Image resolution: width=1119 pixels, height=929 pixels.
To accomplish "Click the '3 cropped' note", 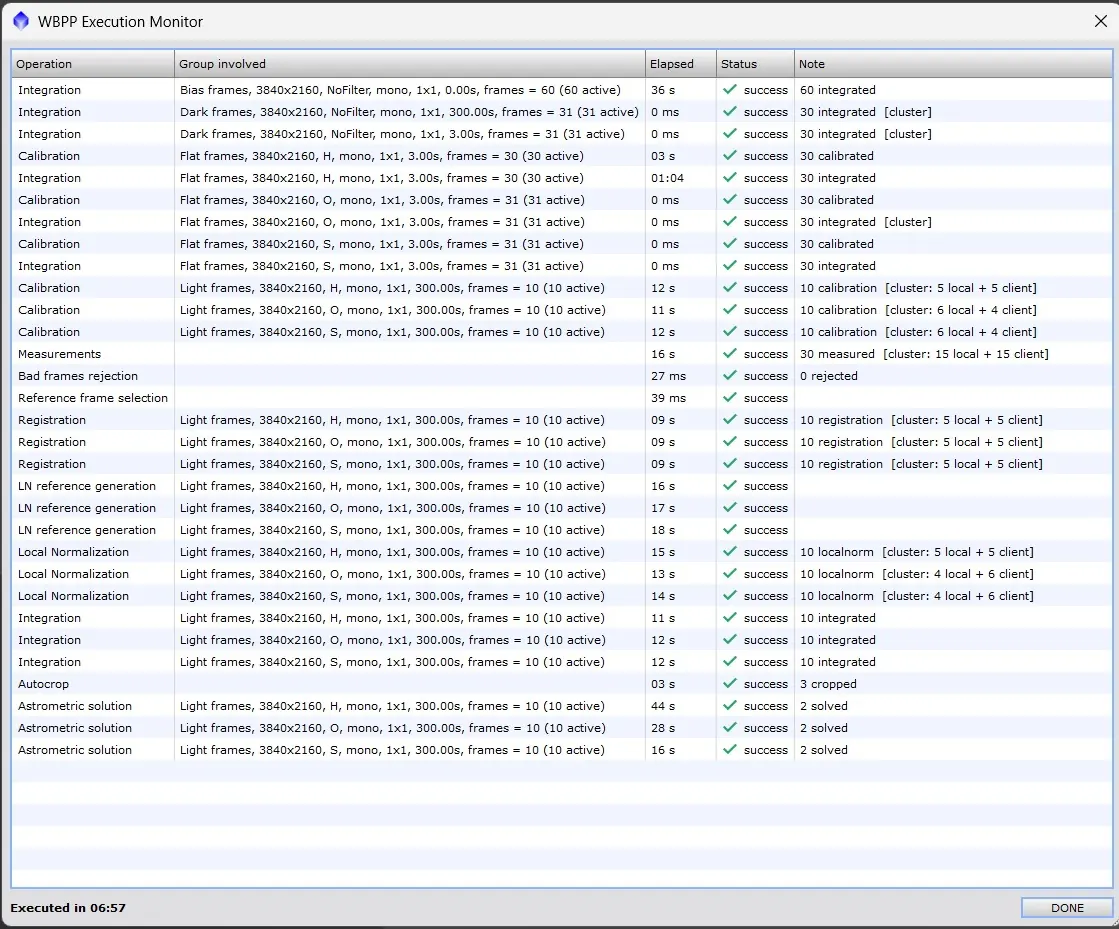I will coord(828,684).
